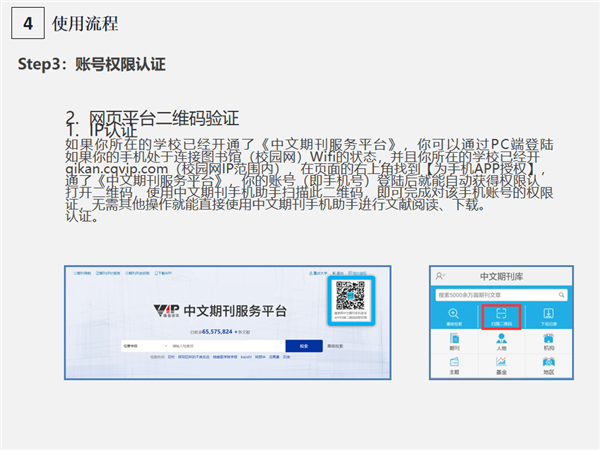Click the Step3：账号权限认证 heading
This screenshot has height=450, width=600.
tap(91, 64)
